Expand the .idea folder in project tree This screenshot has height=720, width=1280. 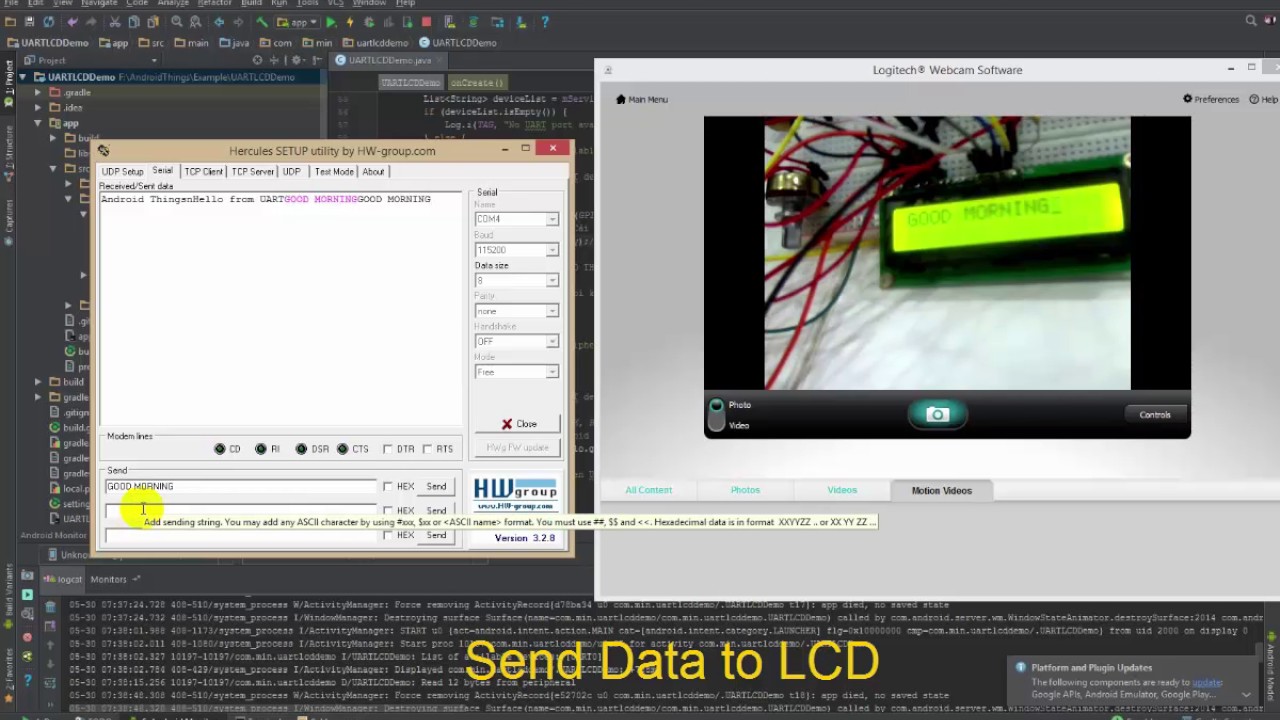tap(38, 107)
